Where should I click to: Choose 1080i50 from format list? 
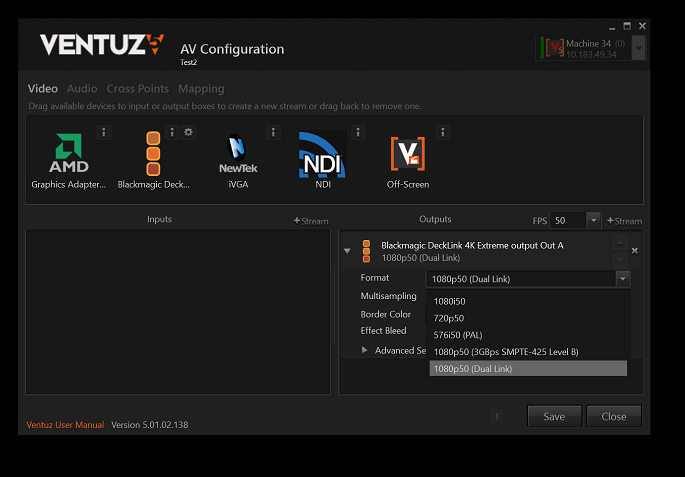coord(449,301)
